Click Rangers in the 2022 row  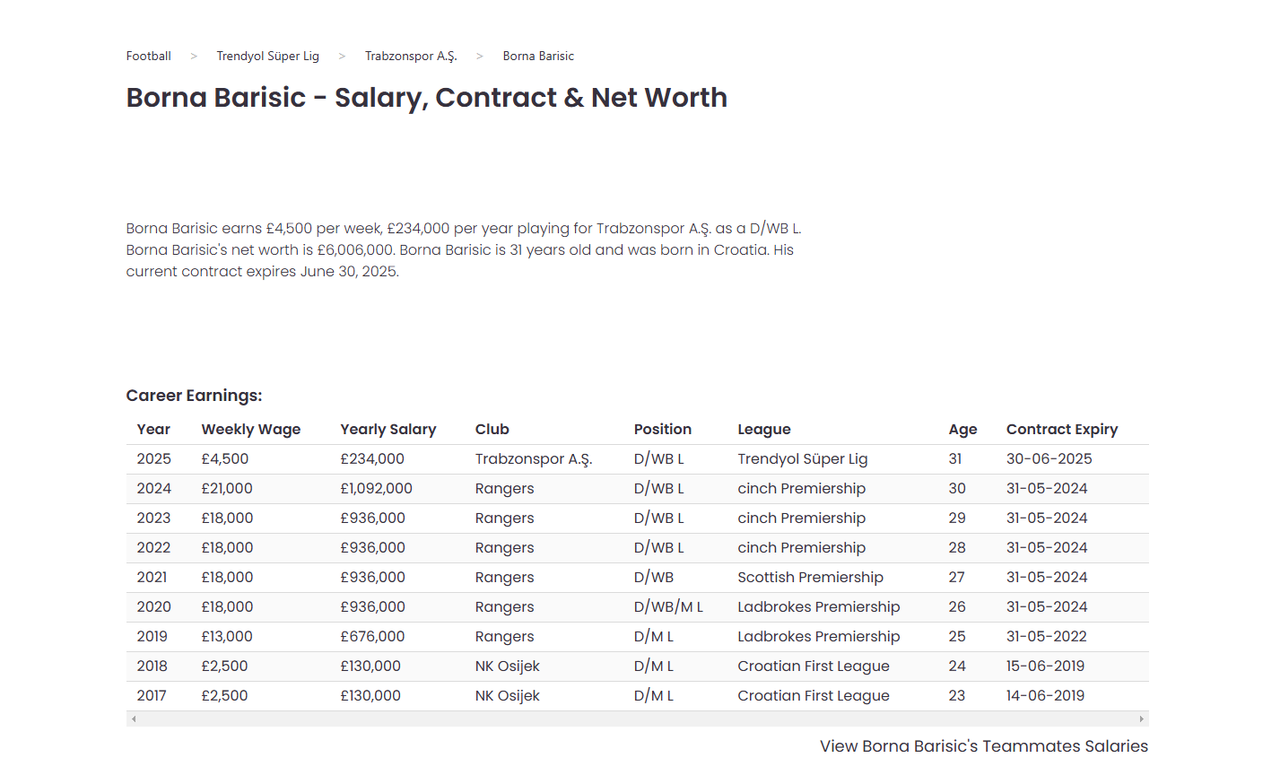point(505,548)
